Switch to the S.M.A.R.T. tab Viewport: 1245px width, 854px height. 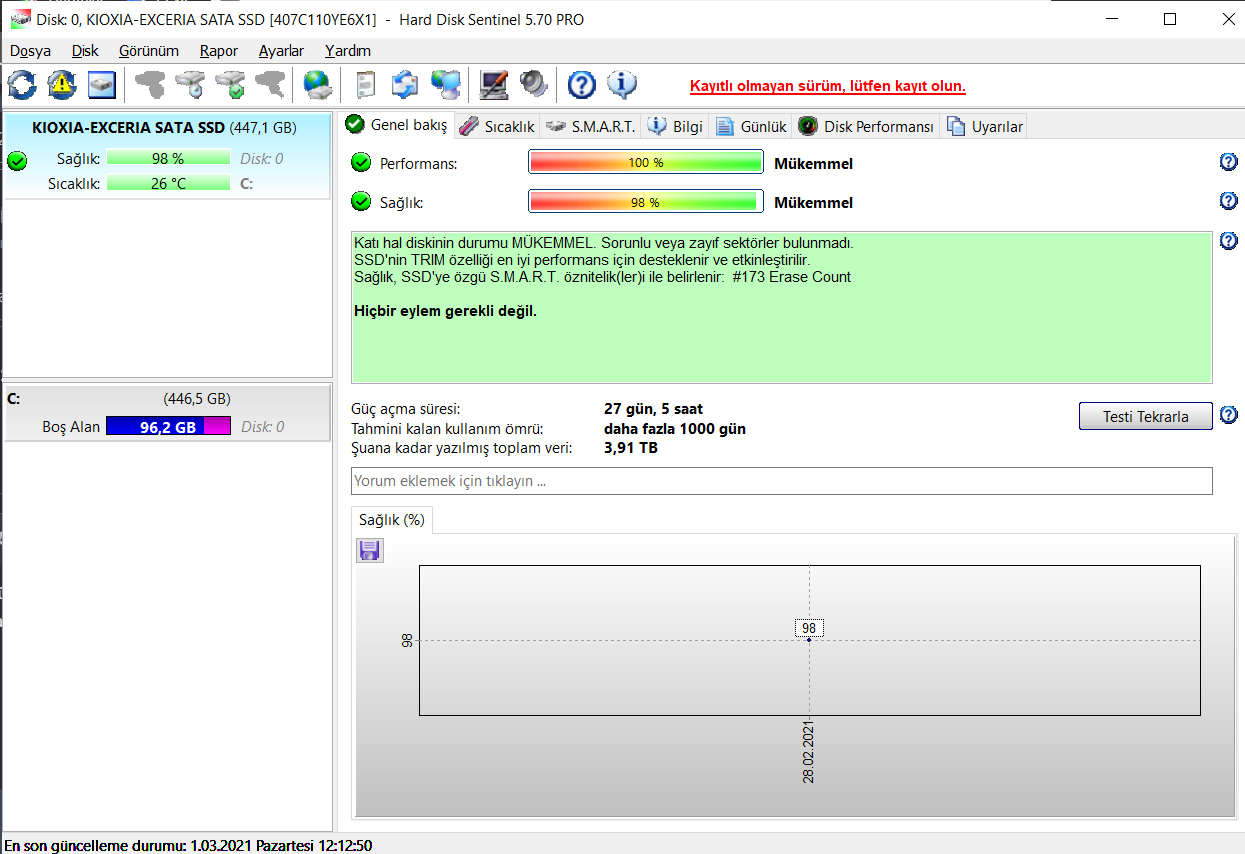tap(591, 127)
